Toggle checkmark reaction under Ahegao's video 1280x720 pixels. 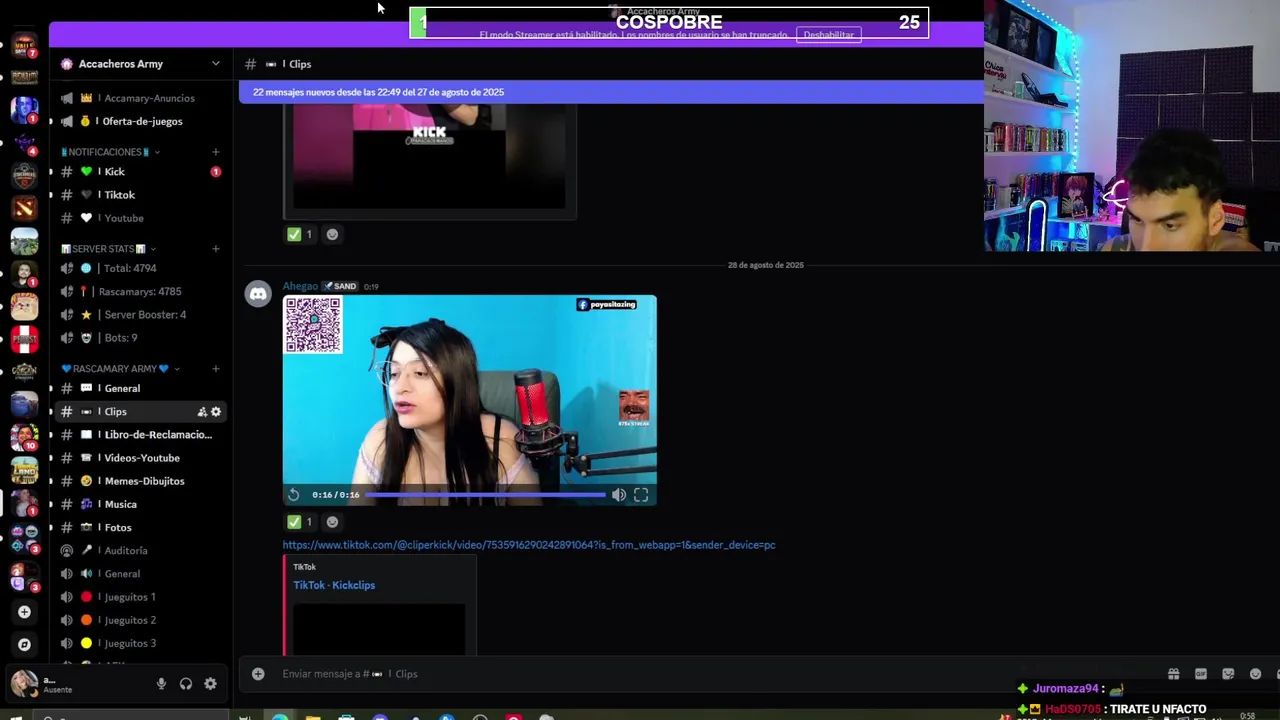[x=301, y=522]
